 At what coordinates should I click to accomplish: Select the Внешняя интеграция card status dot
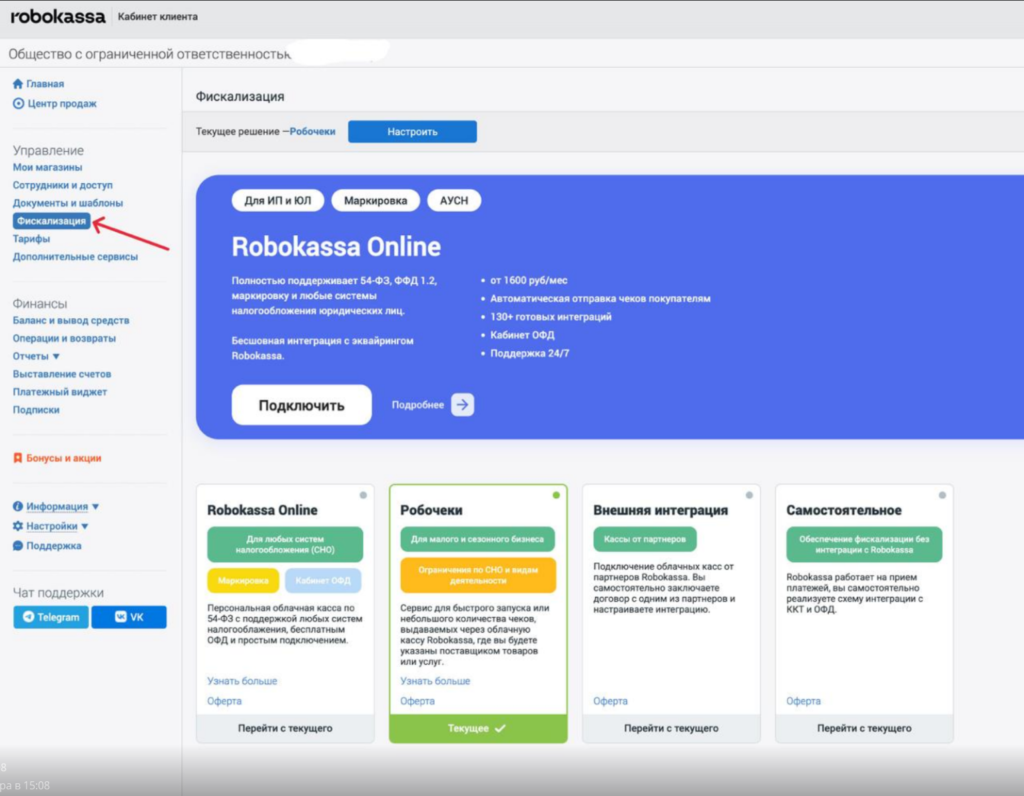pos(749,495)
